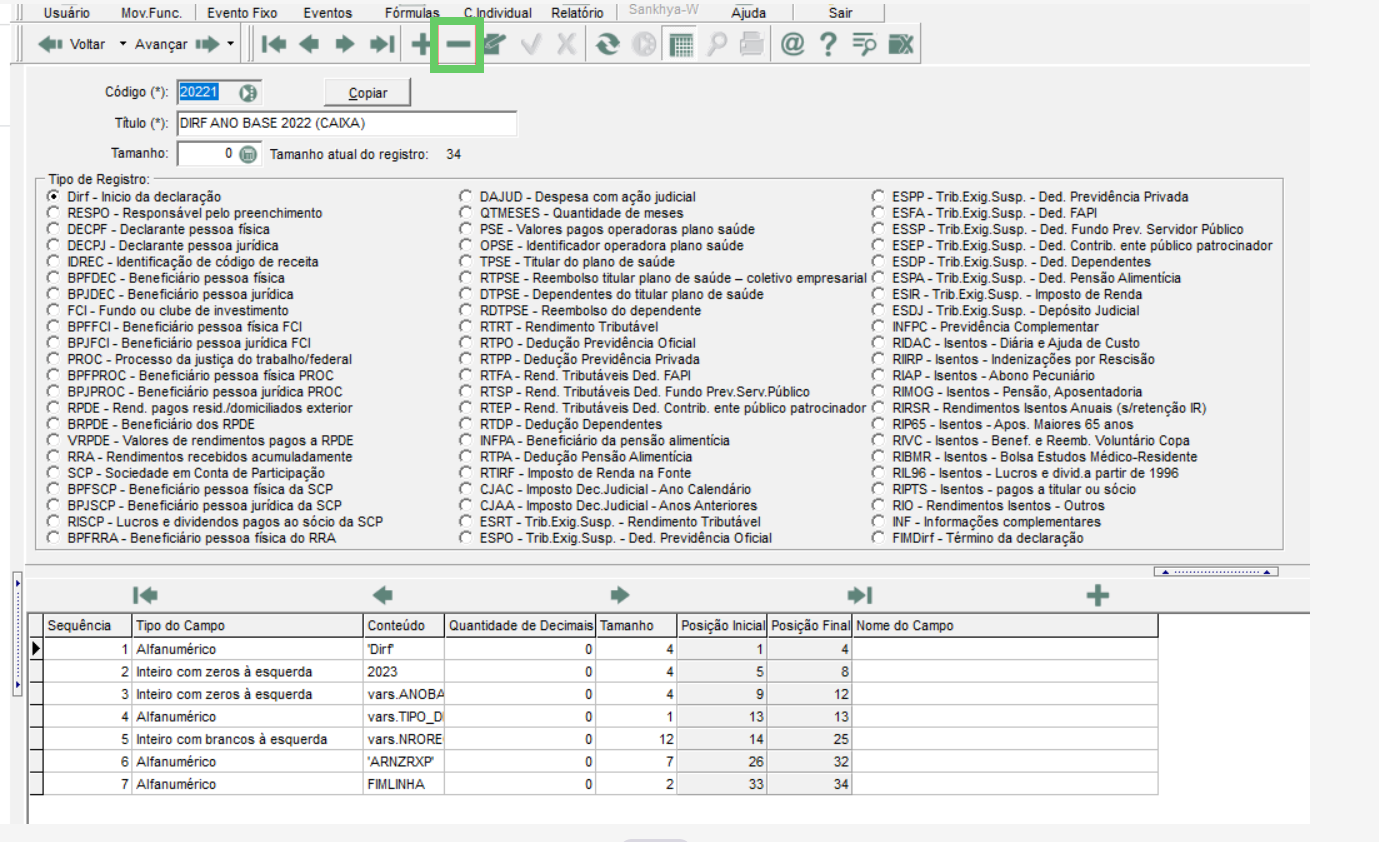Click the calculator icon beside Tamanho
Screen dimensions: 1379x842
[248, 154]
